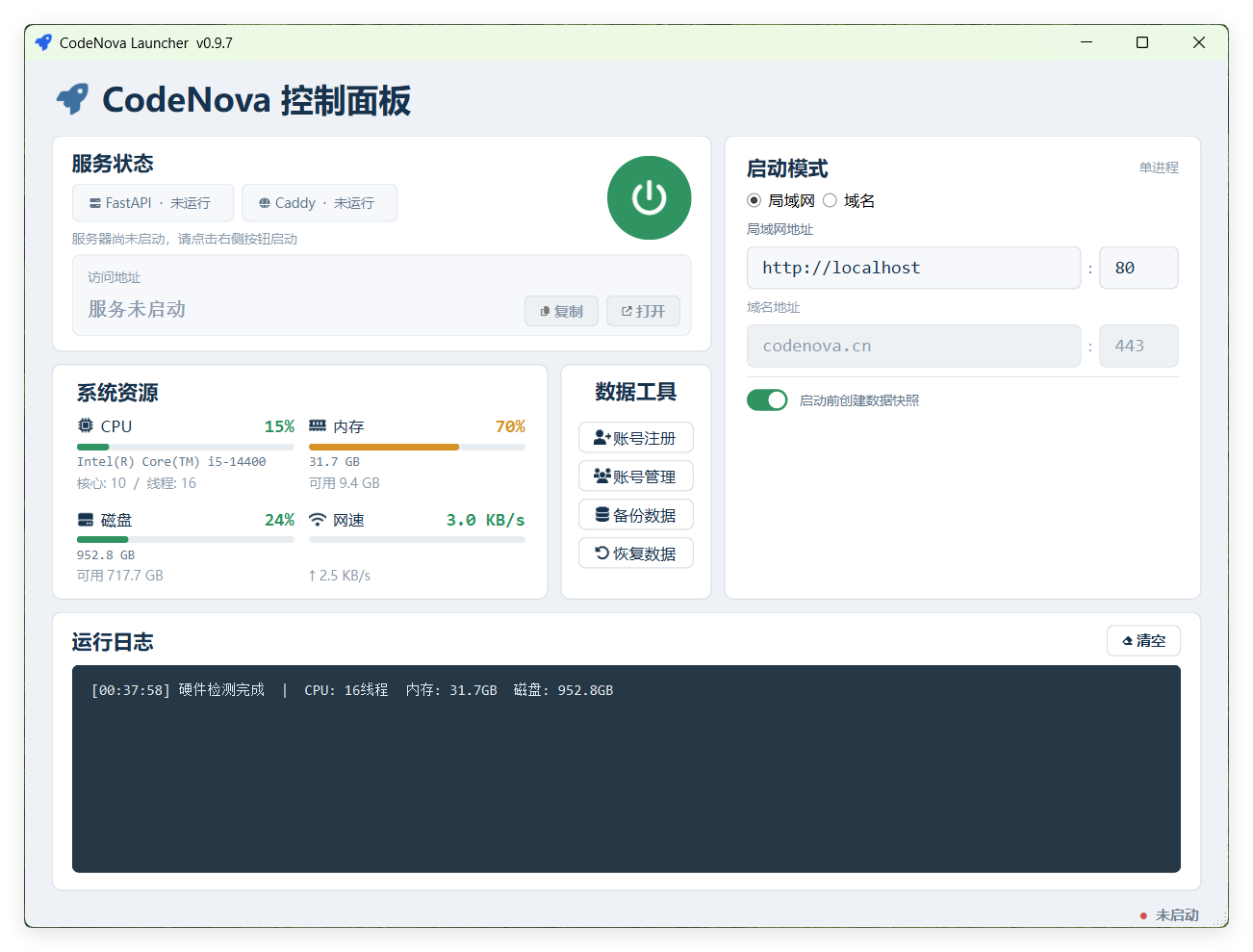The height and width of the screenshot is (952, 1253).
Task: Close the CodeNova Launcher window
Action: (x=1199, y=42)
